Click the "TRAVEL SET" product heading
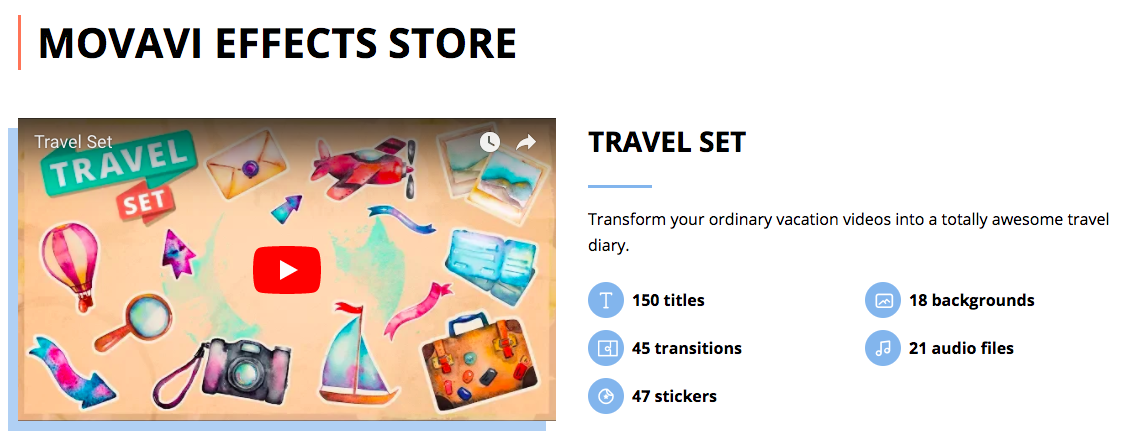This screenshot has height=441, width=1121. (667, 142)
